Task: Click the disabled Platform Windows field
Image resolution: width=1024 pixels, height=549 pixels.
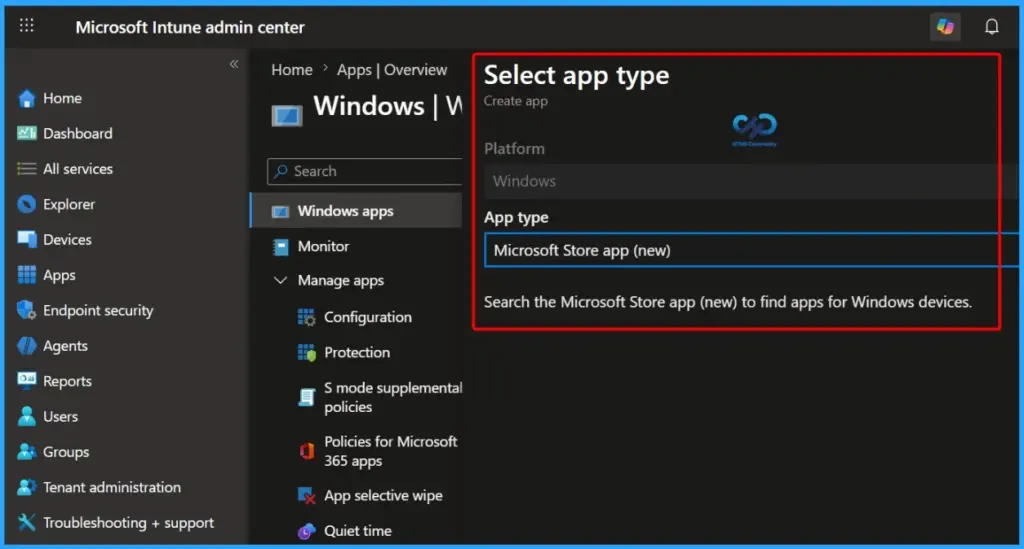Action: (x=751, y=181)
